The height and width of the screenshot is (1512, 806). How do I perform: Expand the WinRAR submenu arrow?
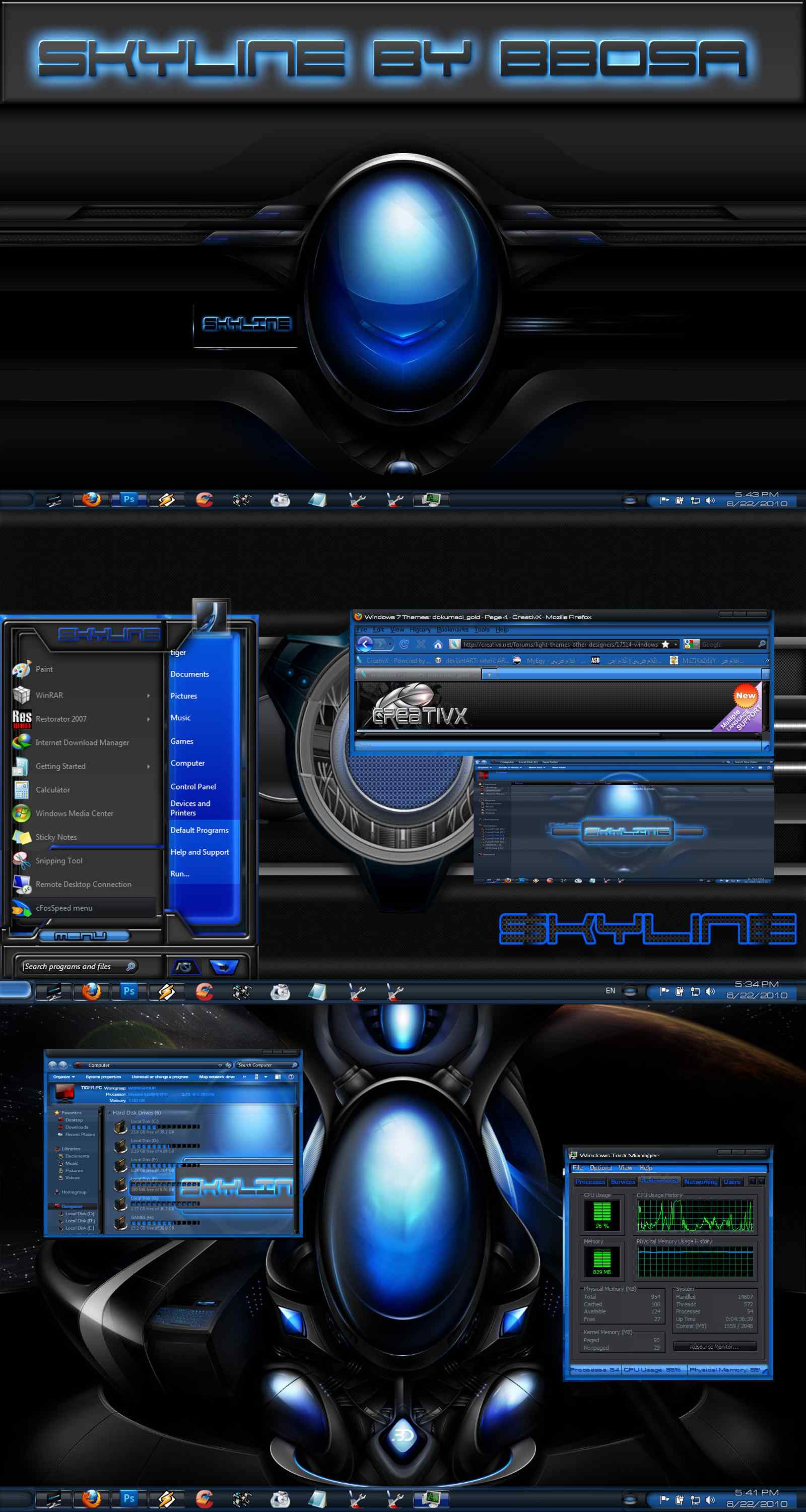[149, 696]
